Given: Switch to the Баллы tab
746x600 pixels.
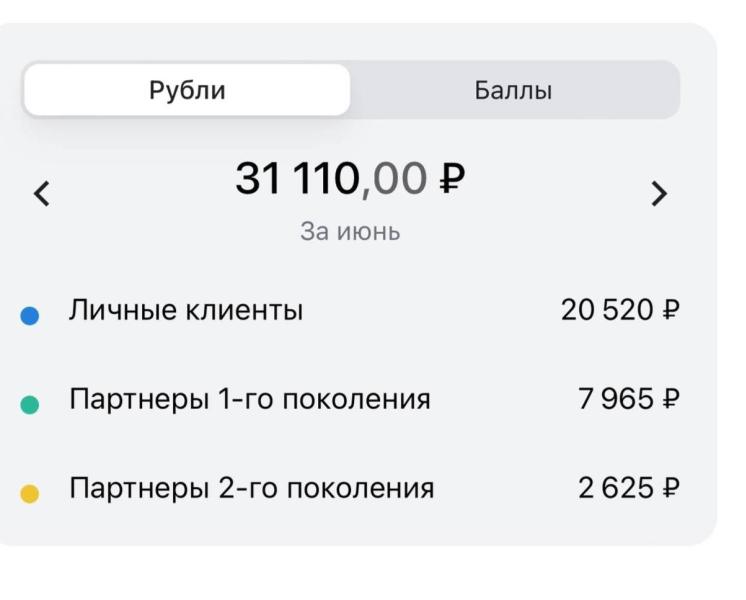Looking at the screenshot, I should [514, 90].
